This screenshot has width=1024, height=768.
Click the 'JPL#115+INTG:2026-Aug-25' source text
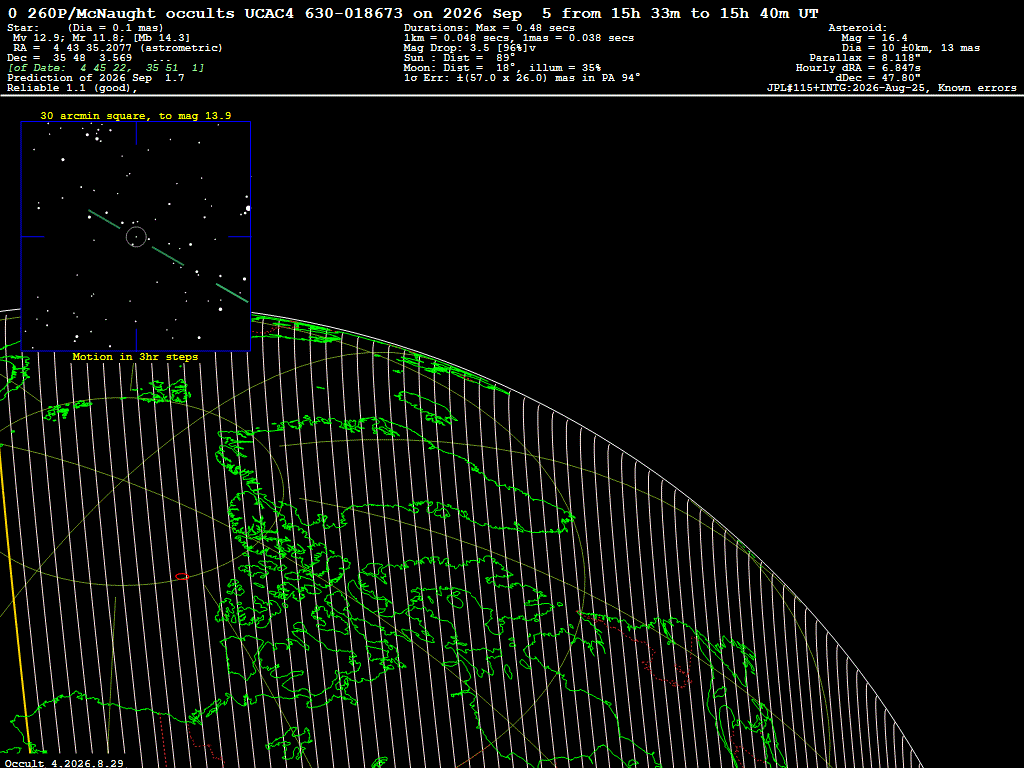[x=847, y=88]
